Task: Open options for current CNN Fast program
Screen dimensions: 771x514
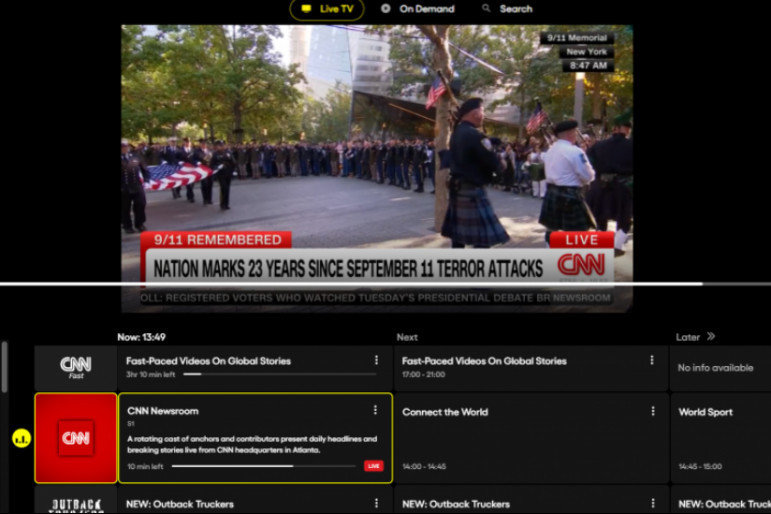Action: (x=376, y=361)
